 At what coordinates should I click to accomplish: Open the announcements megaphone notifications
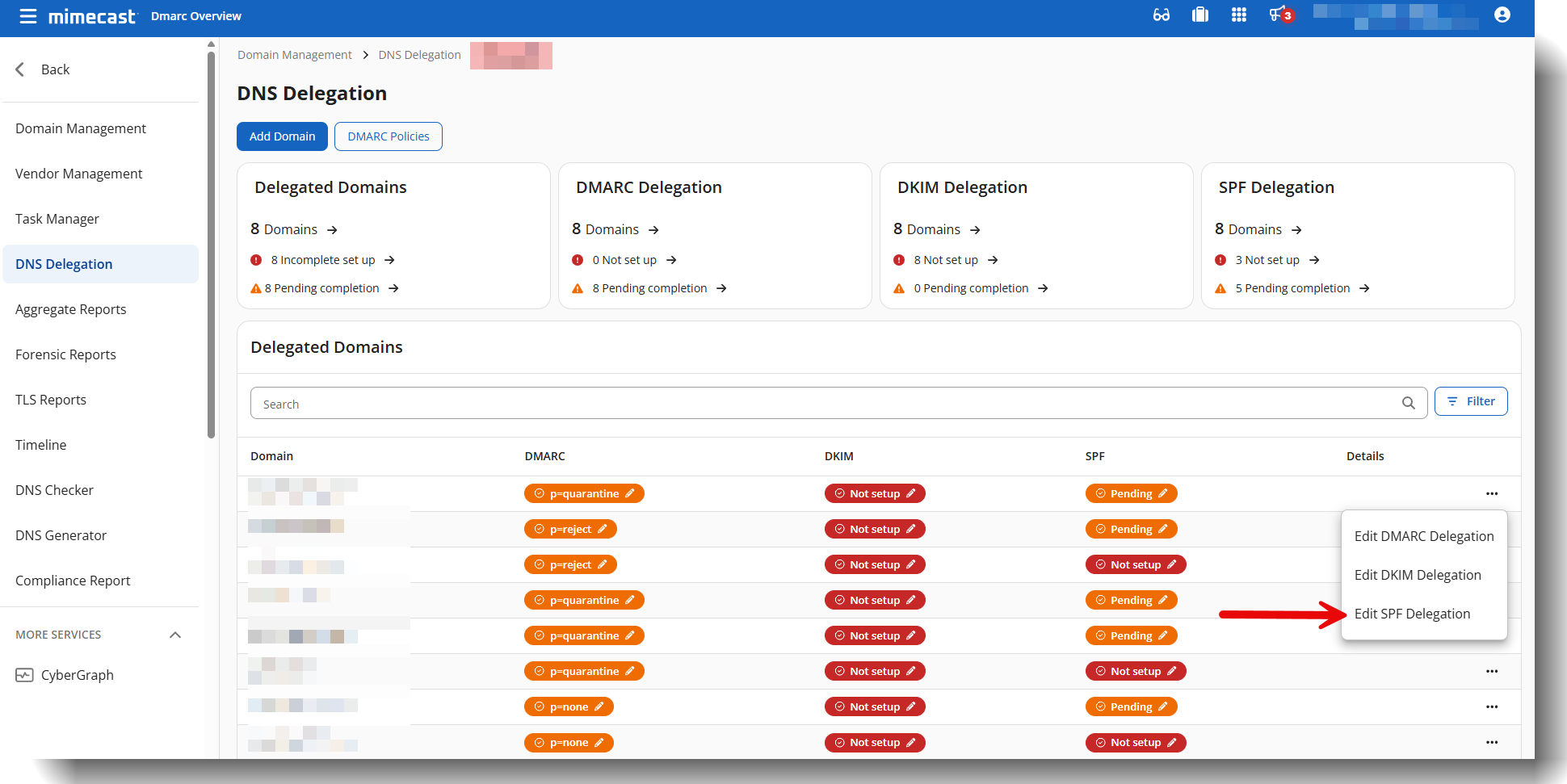[1279, 15]
